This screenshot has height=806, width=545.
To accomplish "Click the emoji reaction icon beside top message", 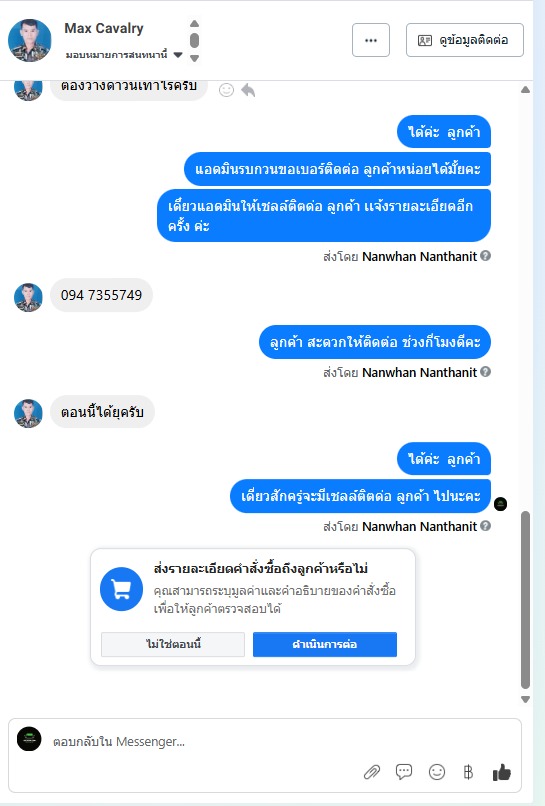I will (x=226, y=90).
